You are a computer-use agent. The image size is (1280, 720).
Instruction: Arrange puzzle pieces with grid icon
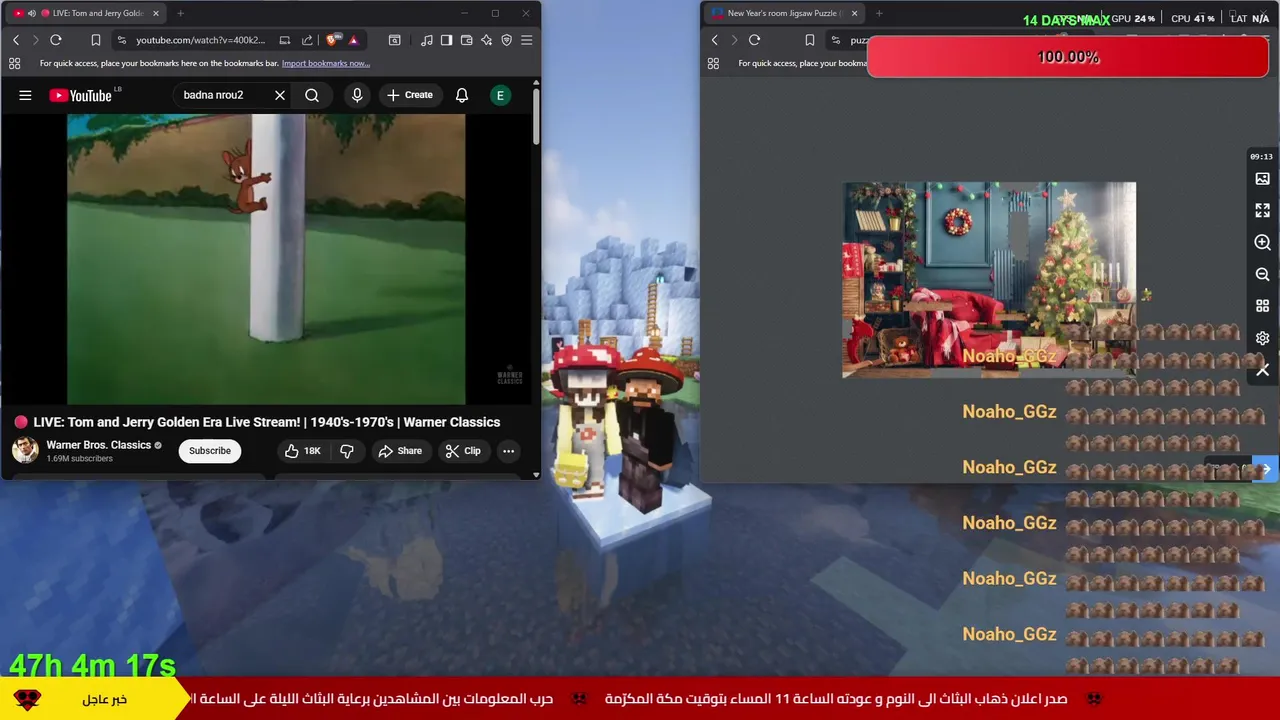pyautogui.click(x=1262, y=306)
